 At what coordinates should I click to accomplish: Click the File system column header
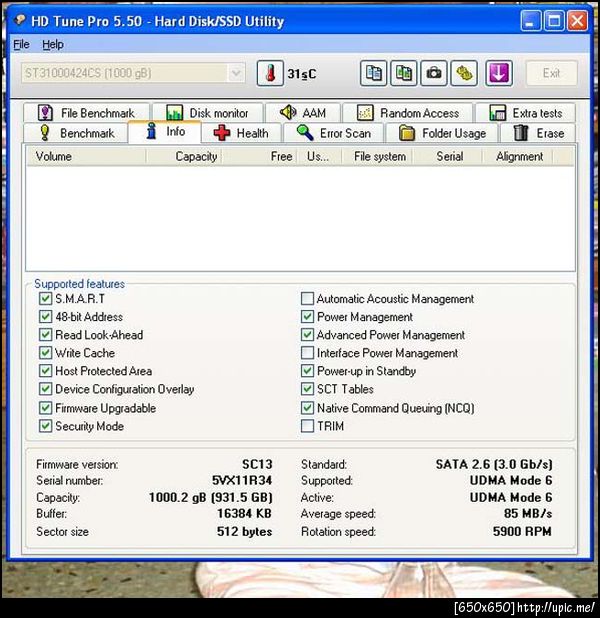point(377,156)
